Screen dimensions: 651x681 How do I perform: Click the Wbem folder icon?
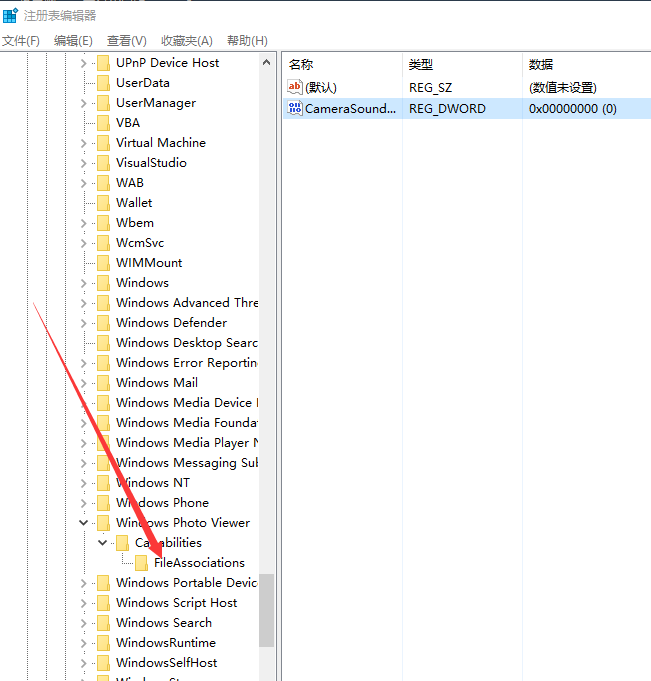[x=103, y=223]
